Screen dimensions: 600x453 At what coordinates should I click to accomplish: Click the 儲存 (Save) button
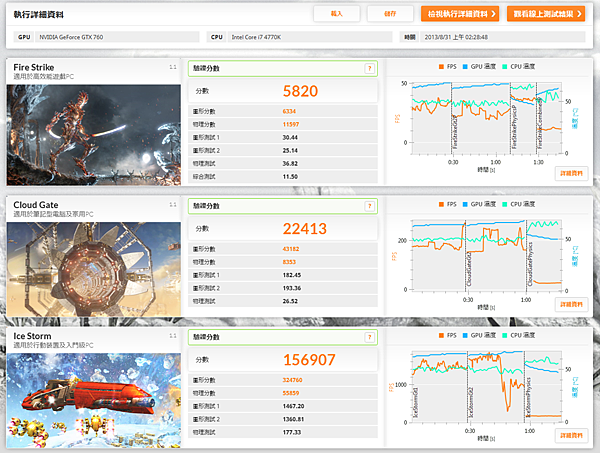390,14
